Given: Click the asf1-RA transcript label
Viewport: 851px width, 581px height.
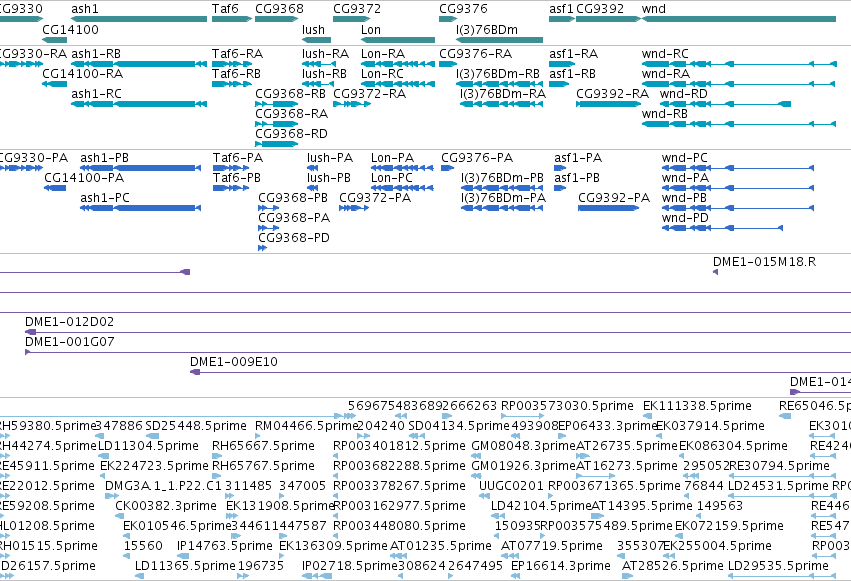Looking at the screenshot, I should pos(574,54).
